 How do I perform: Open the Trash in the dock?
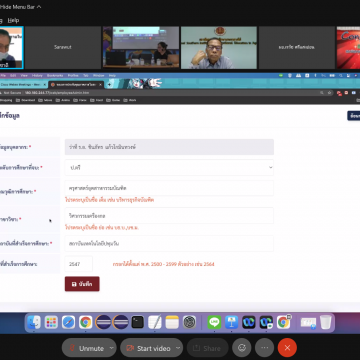[x=326, y=322]
